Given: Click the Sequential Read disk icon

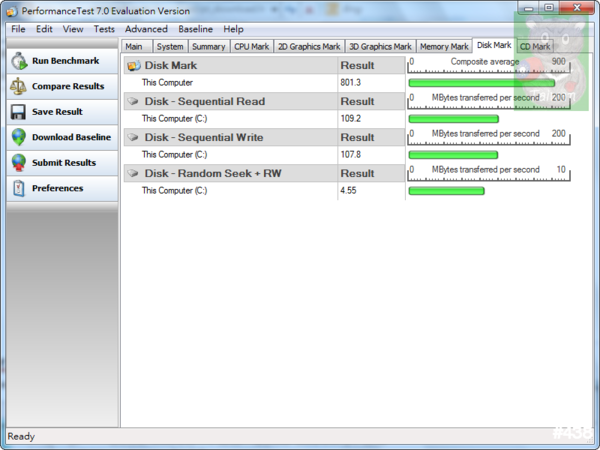Looking at the screenshot, I should 133,101.
